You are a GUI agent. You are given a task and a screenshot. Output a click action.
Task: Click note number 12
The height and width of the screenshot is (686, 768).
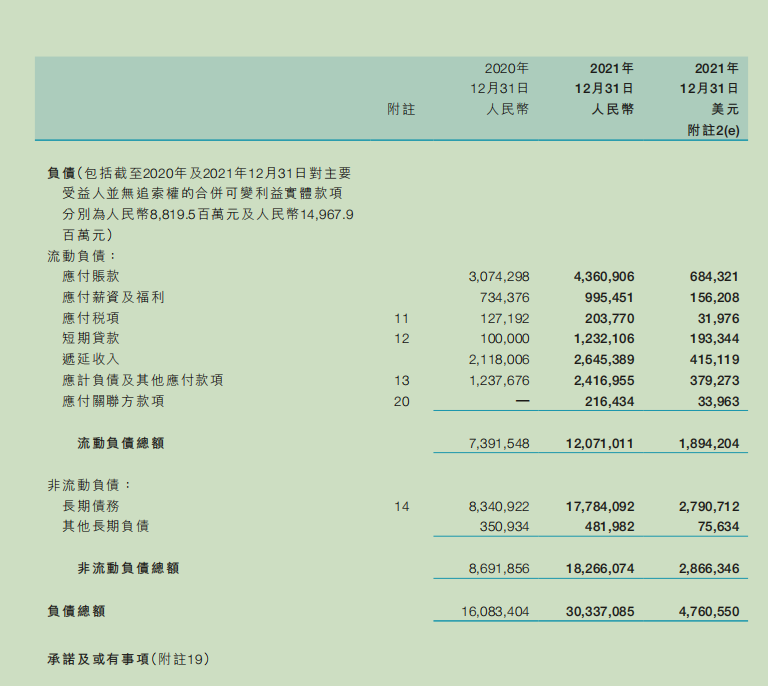pos(402,339)
